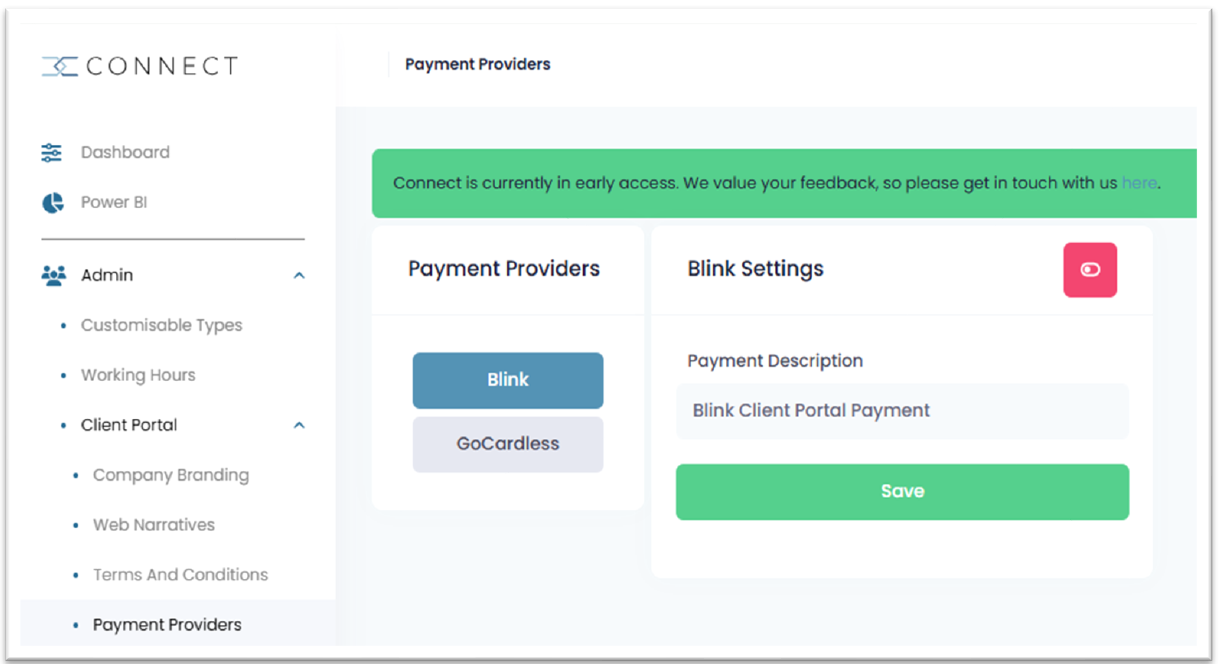
Task: Choose the Blink payment provider
Action: click(x=508, y=380)
